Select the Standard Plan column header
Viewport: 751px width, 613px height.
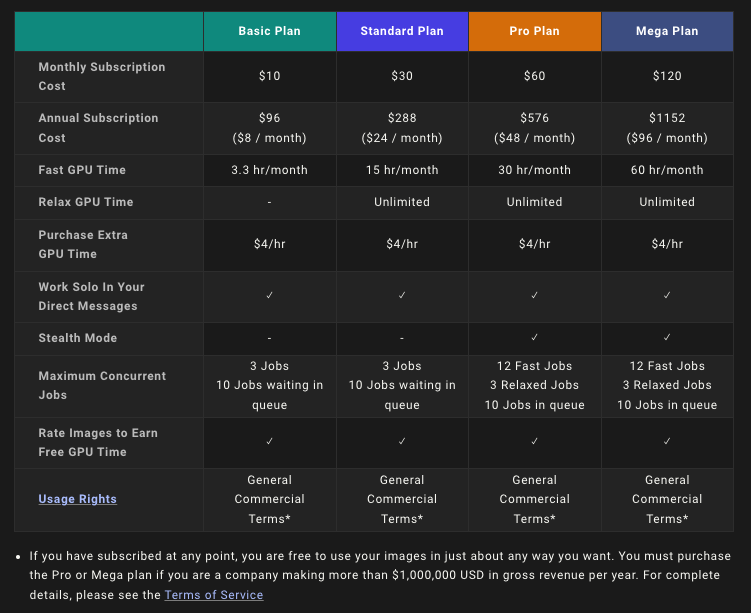coord(402,31)
